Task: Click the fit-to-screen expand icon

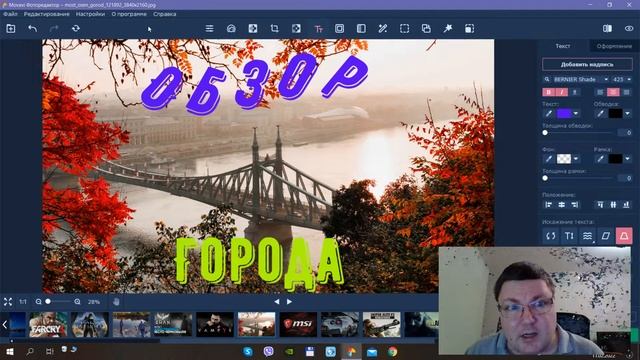Action: click(x=8, y=302)
